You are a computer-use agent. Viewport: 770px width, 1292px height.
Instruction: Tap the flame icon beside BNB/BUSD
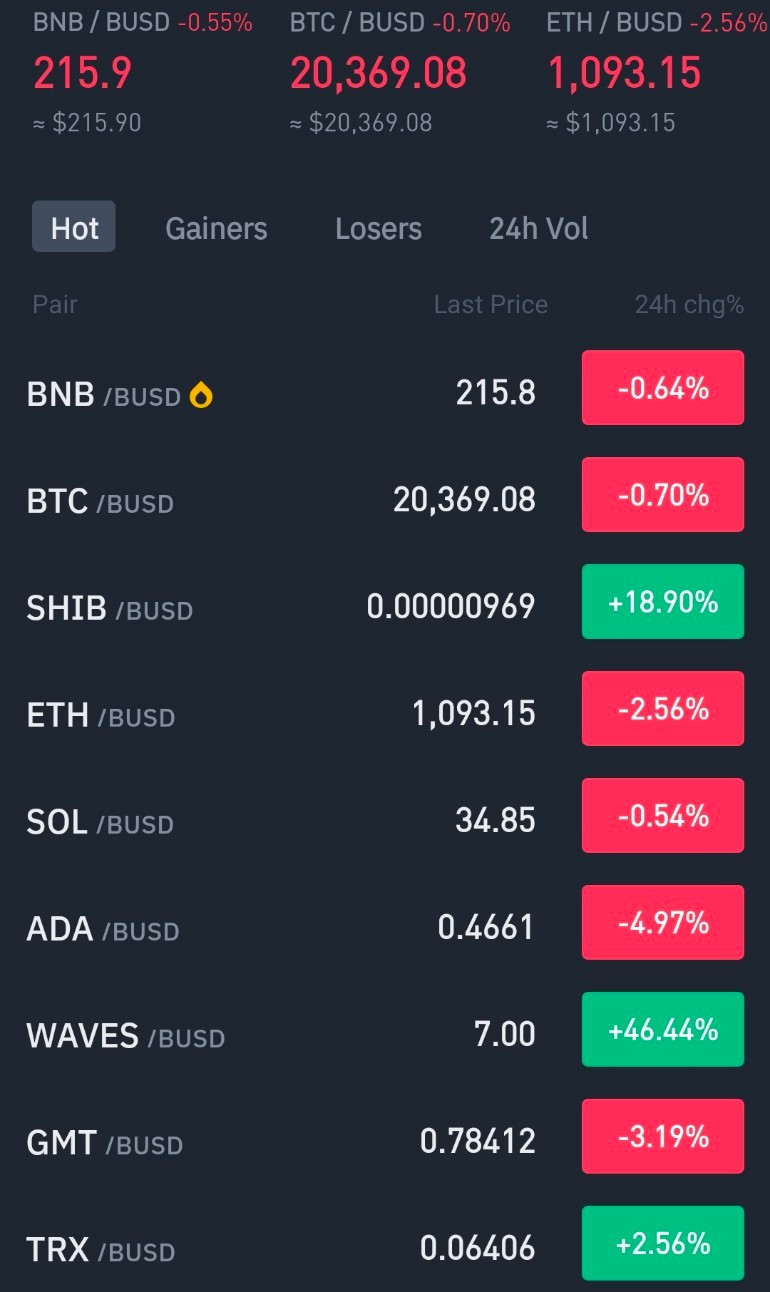201,396
